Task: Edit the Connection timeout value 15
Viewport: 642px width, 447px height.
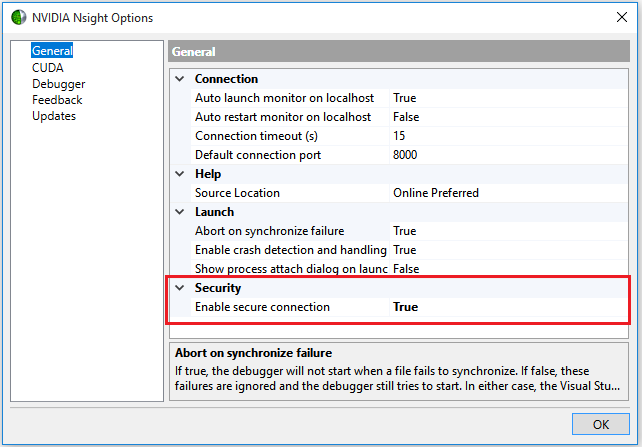Action: click(x=509, y=136)
